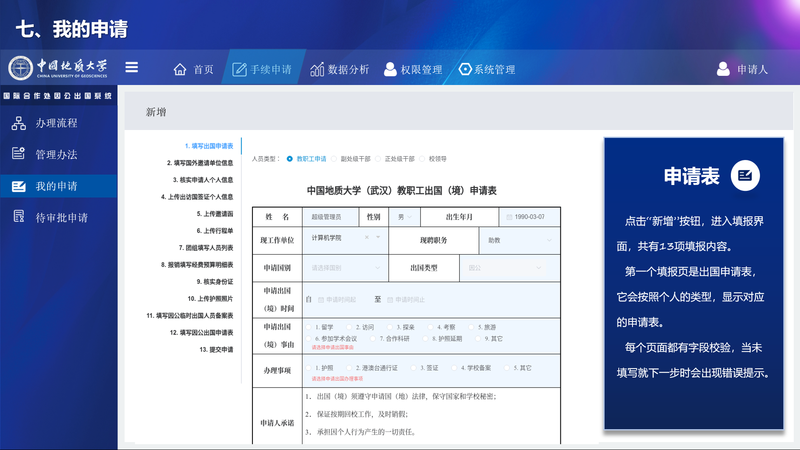Click the 待审批申请 sidebar icon
This screenshot has width=800, height=450.
pyautogui.click(x=18, y=217)
